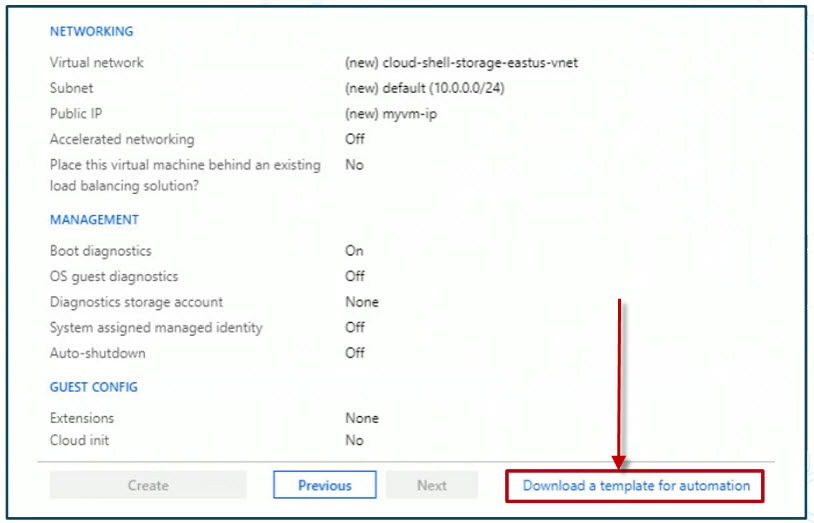Click Diagnostics storage account None value

tap(362, 302)
